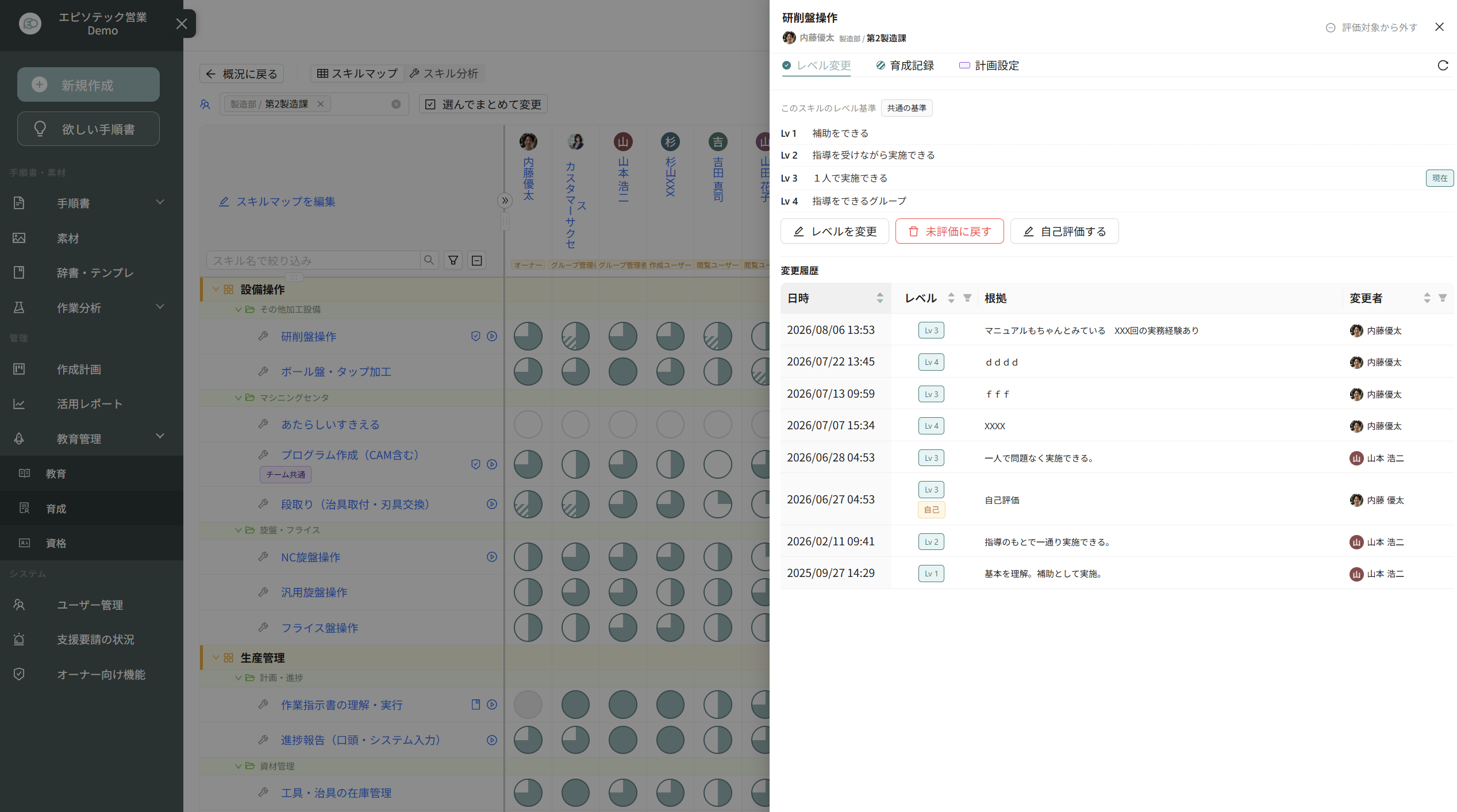Click document icon on 作業指示書の理解・実行 row

pos(475,705)
